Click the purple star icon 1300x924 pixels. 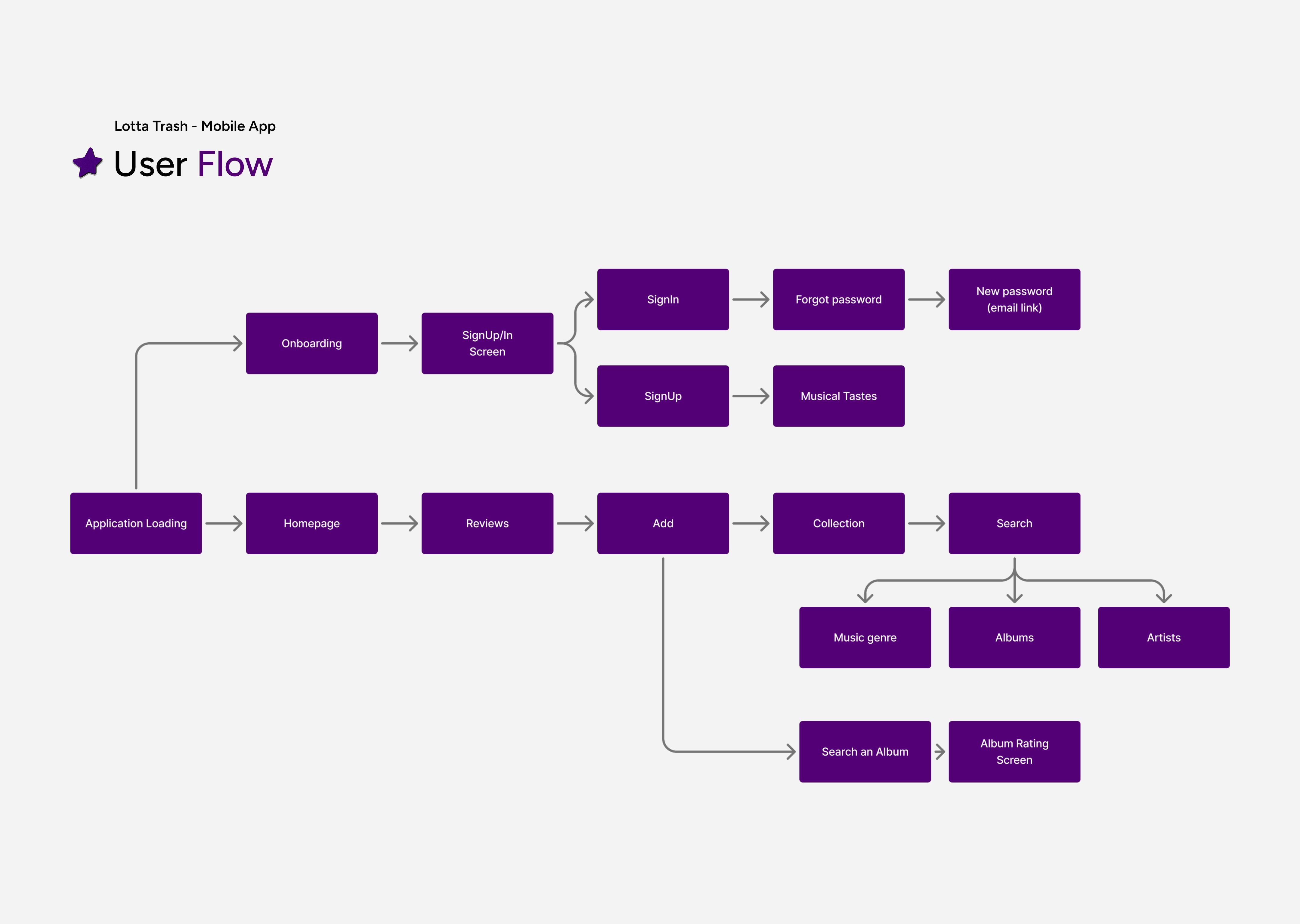coord(88,163)
